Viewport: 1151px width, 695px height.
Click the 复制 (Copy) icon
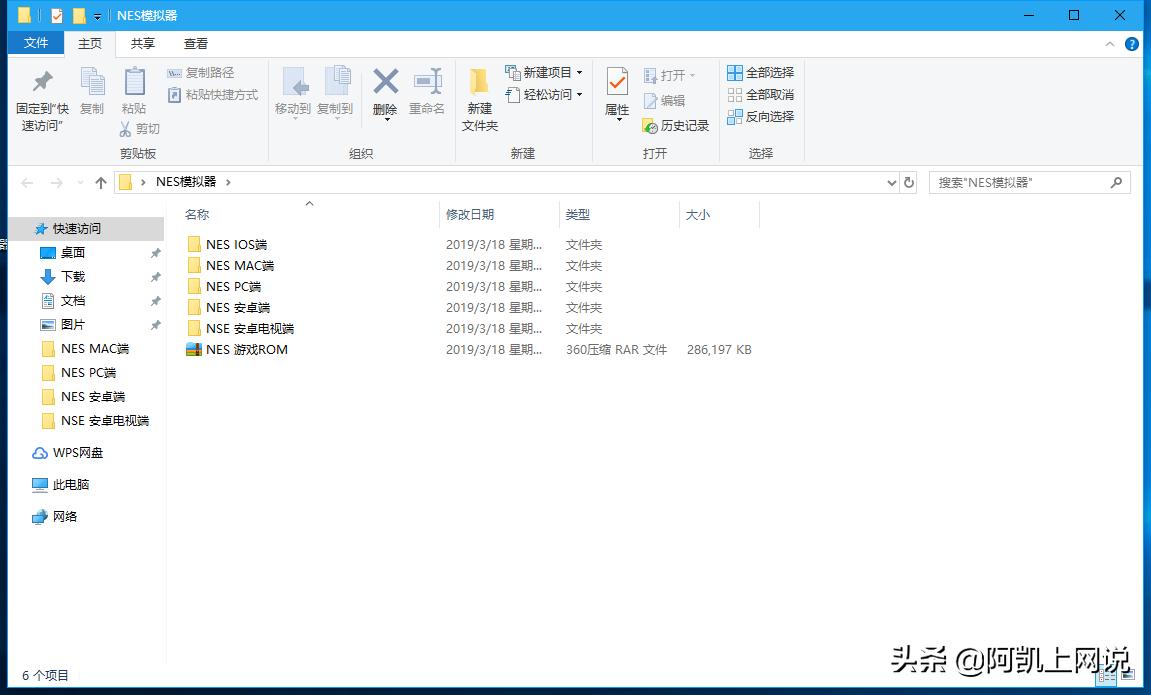[x=93, y=95]
